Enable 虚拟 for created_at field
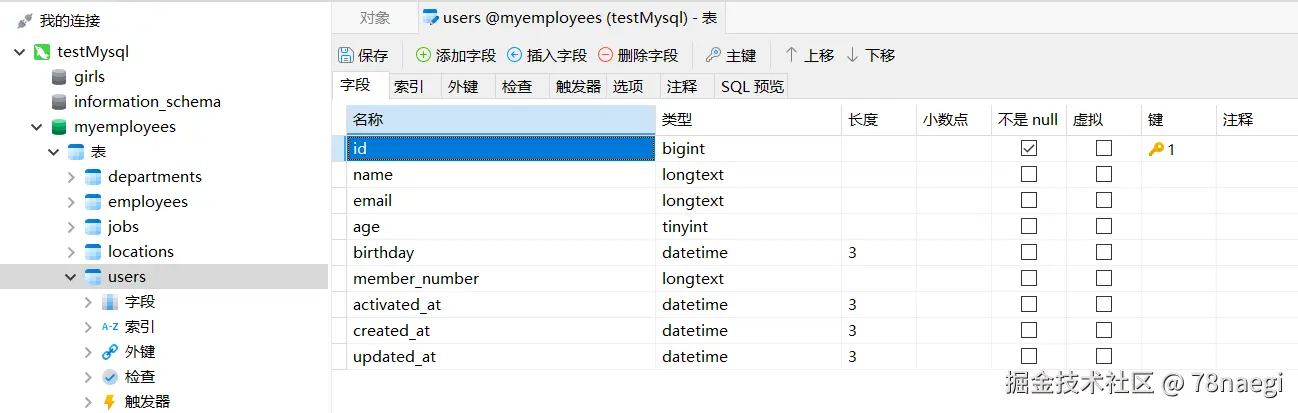 pos(1104,330)
